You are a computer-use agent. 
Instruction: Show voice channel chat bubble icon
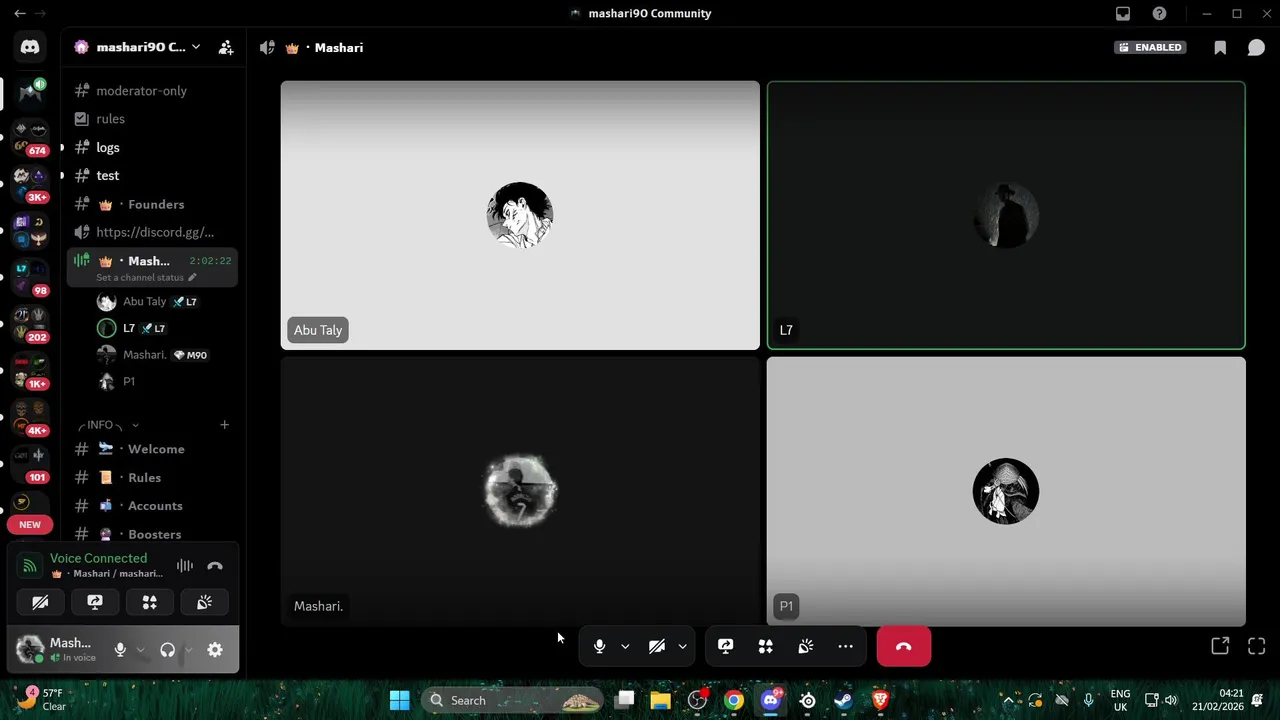tap(1256, 48)
